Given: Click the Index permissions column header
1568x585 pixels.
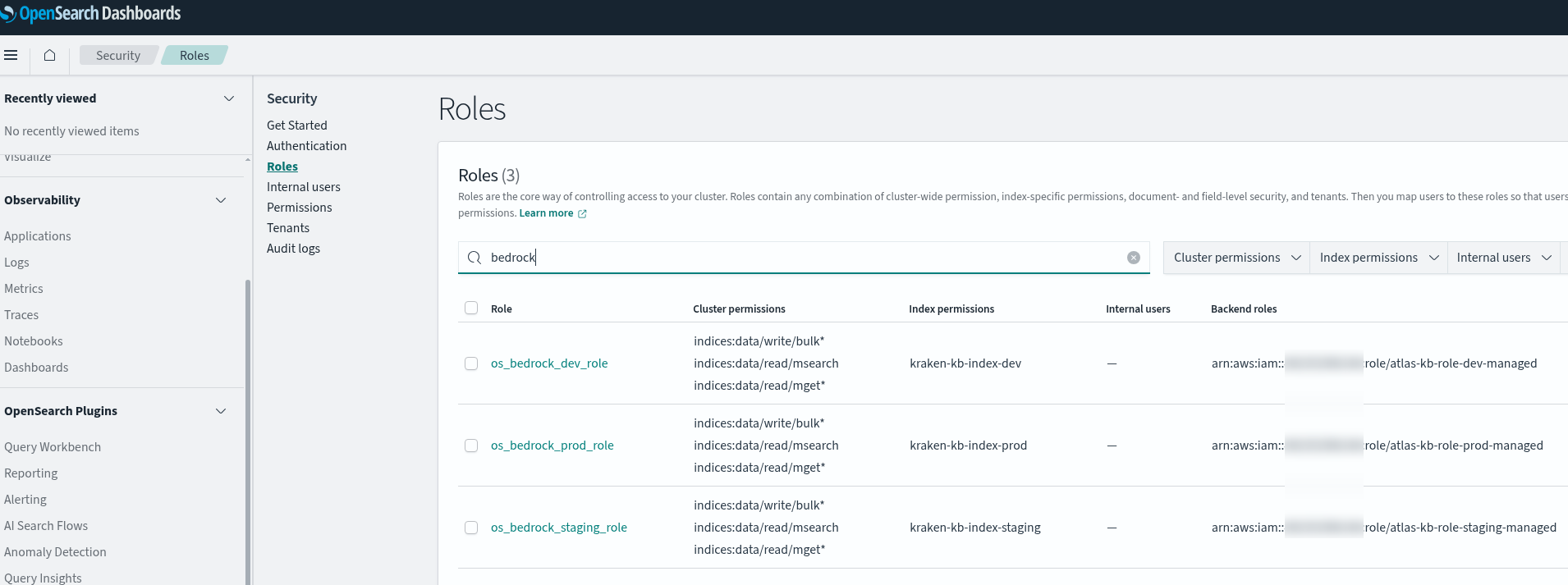Looking at the screenshot, I should 951,309.
